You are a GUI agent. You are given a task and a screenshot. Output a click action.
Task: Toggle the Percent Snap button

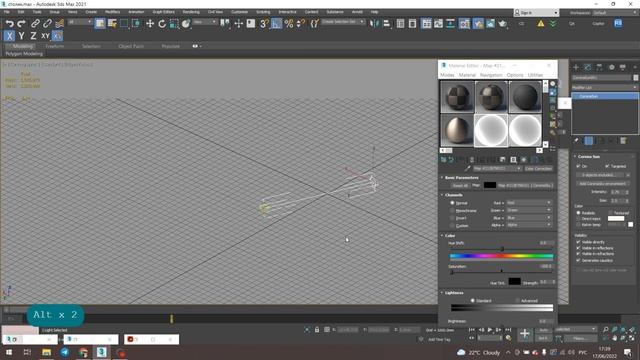[x=289, y=24]
